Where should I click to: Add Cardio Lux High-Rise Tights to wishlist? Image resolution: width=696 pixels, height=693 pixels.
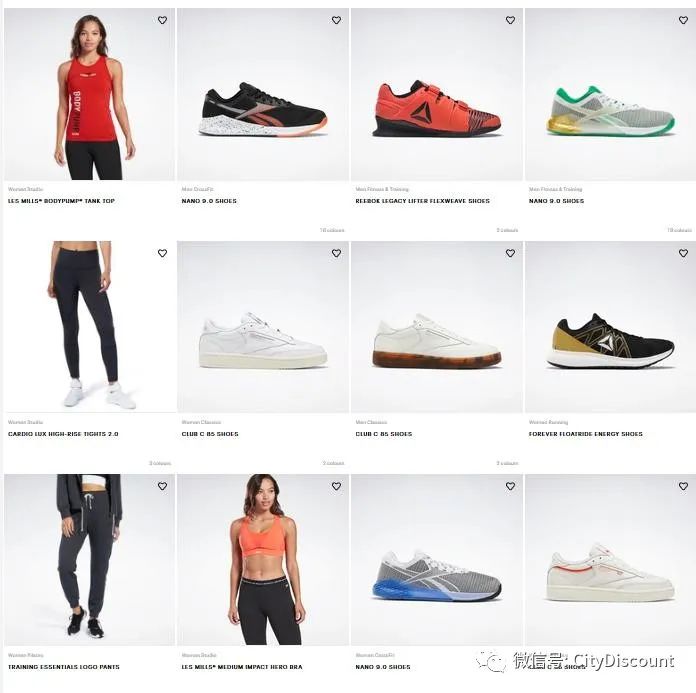162,253
